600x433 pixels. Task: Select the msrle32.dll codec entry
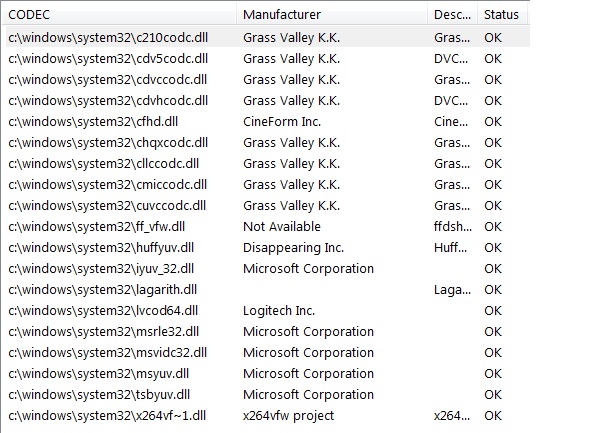[x=104, y=331]
